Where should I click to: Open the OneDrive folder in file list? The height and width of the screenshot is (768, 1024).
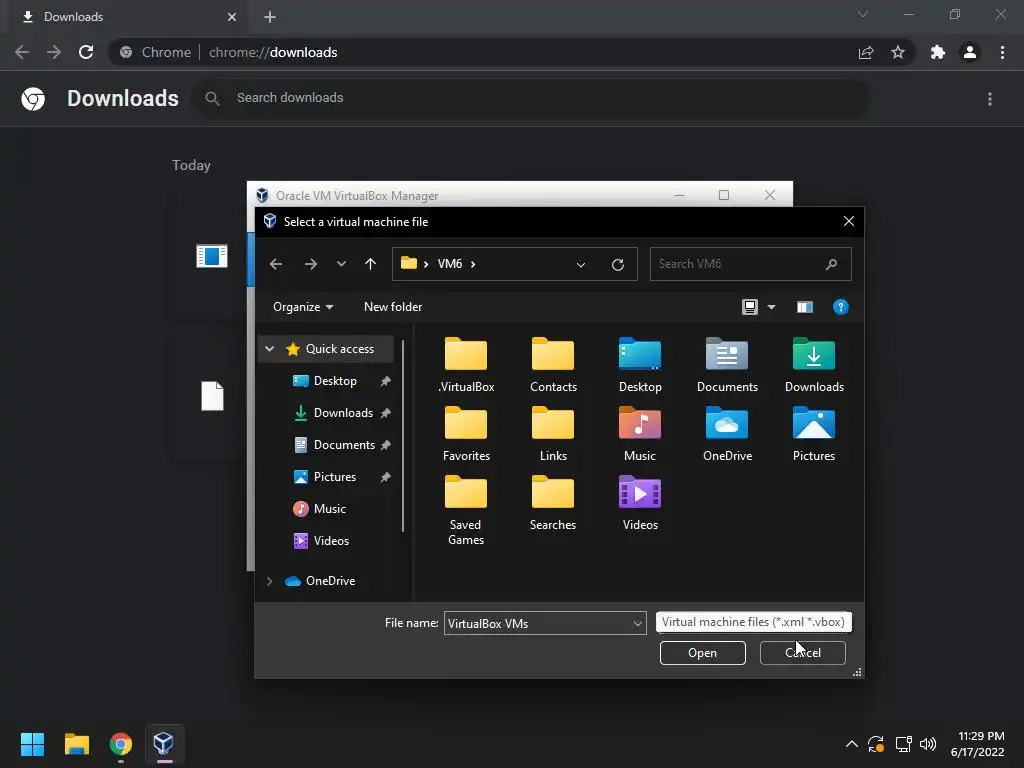coord(727,434)
